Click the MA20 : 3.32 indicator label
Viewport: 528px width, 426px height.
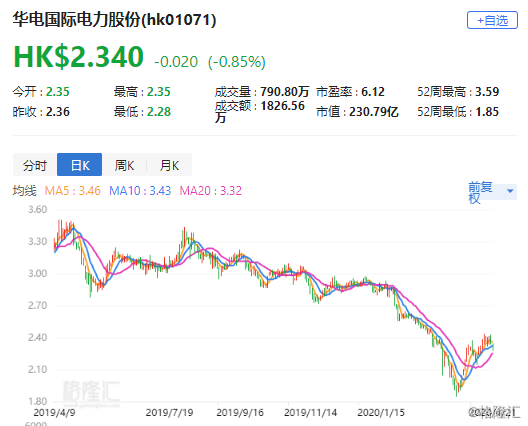pos(210,191)
